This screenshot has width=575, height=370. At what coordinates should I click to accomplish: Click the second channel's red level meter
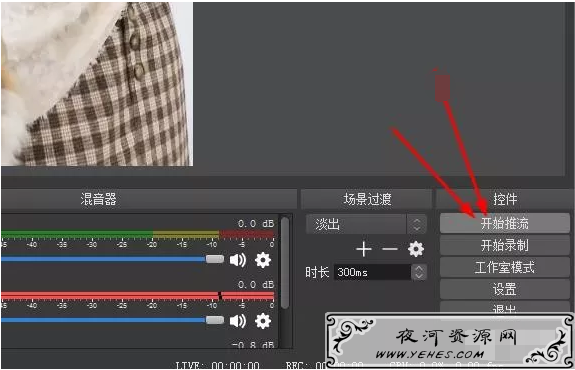(138, 296)
